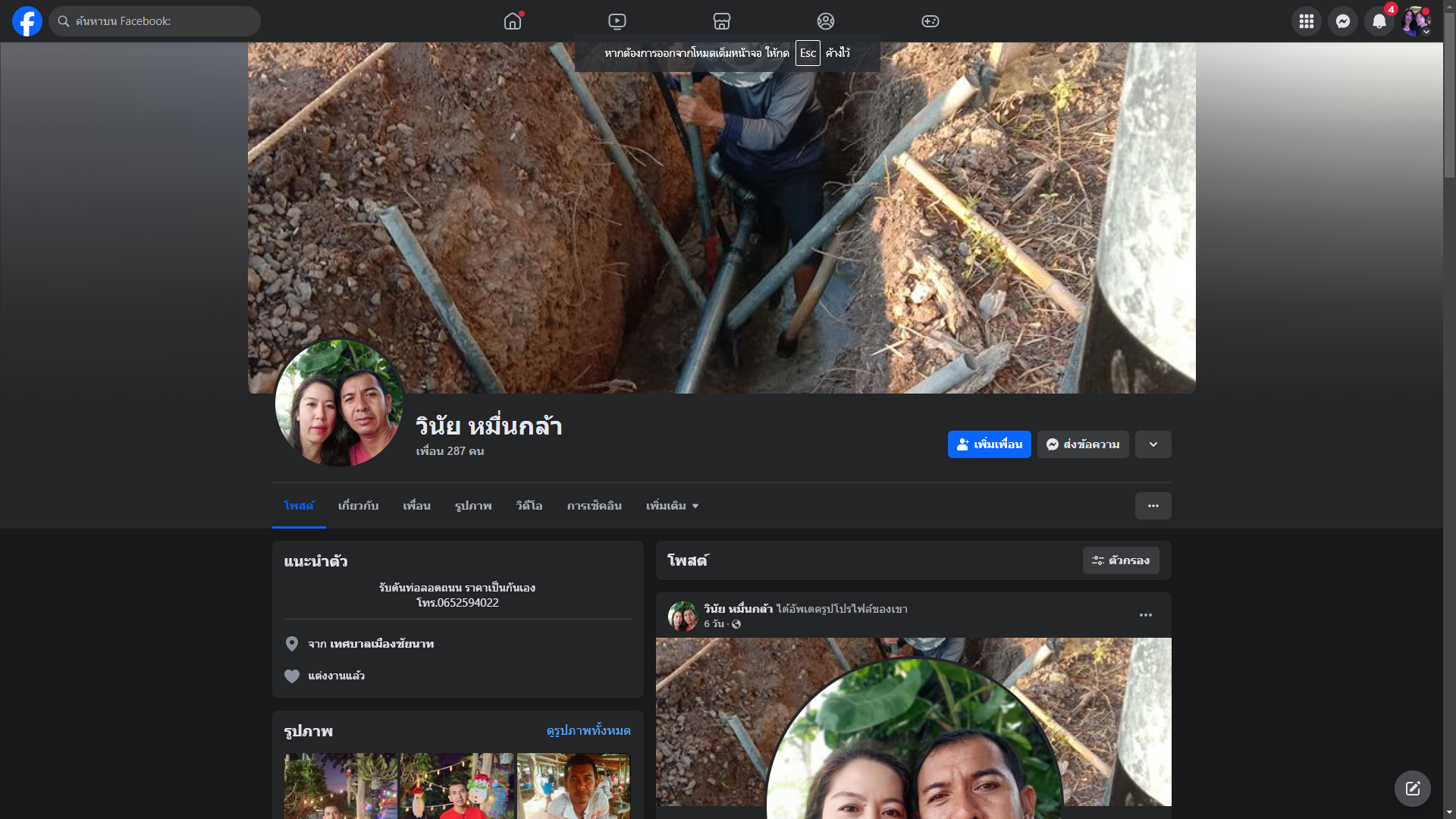The image size is (1456, 819).
Task: Open the Watch video icon
Action: (x=617, y=21)
